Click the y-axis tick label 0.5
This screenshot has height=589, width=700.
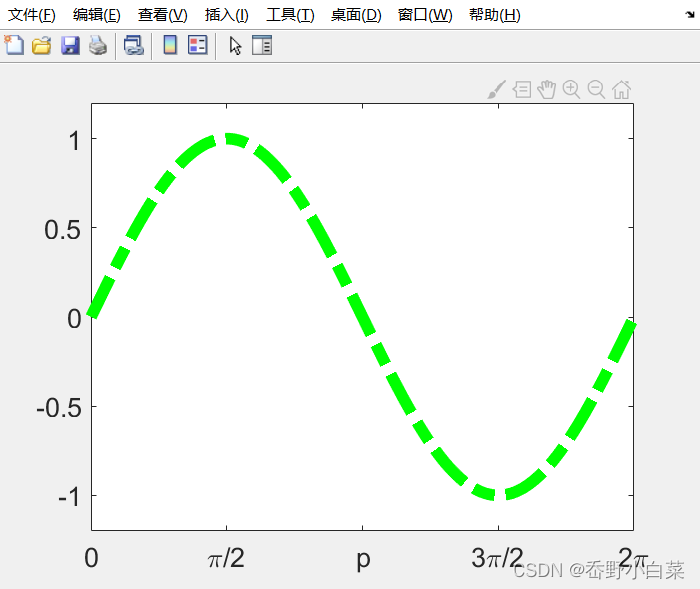pos(62,230)
